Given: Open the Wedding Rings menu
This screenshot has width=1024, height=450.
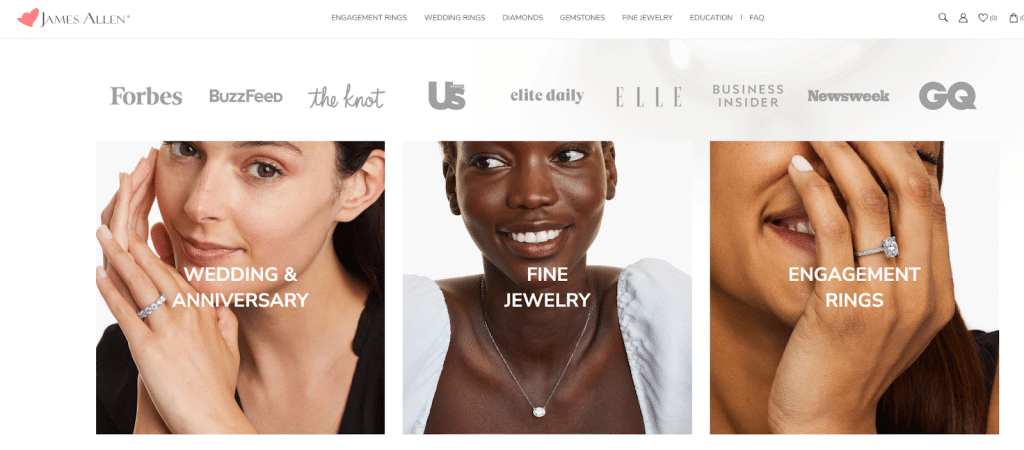Looking at the screenshot, I should click(x=455, y=18).
